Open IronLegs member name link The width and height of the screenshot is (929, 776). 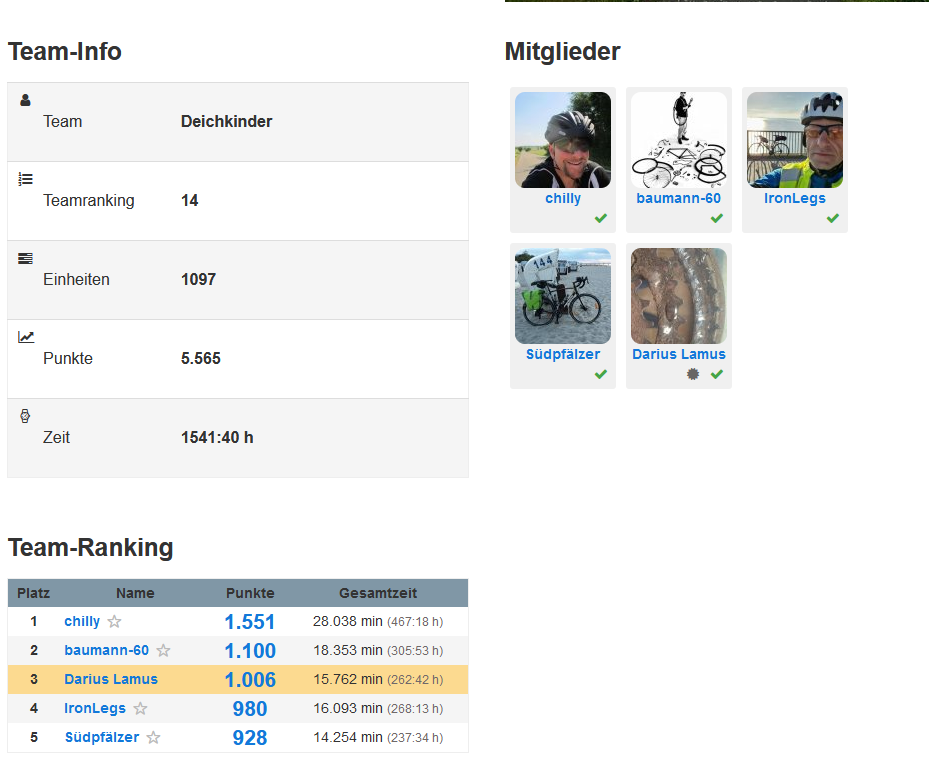795,198
